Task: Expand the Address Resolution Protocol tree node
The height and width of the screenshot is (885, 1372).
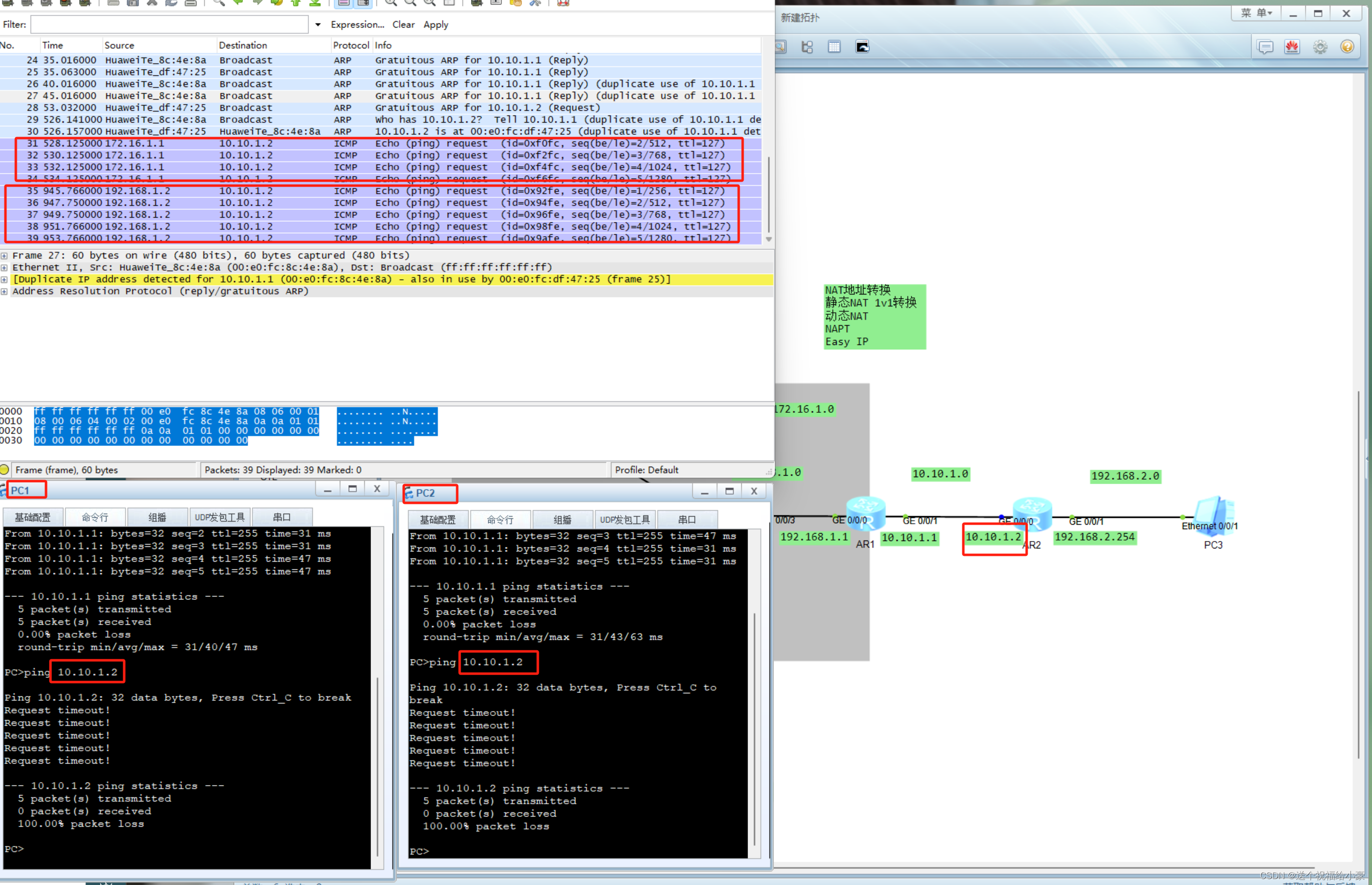Action: (4, 292)
